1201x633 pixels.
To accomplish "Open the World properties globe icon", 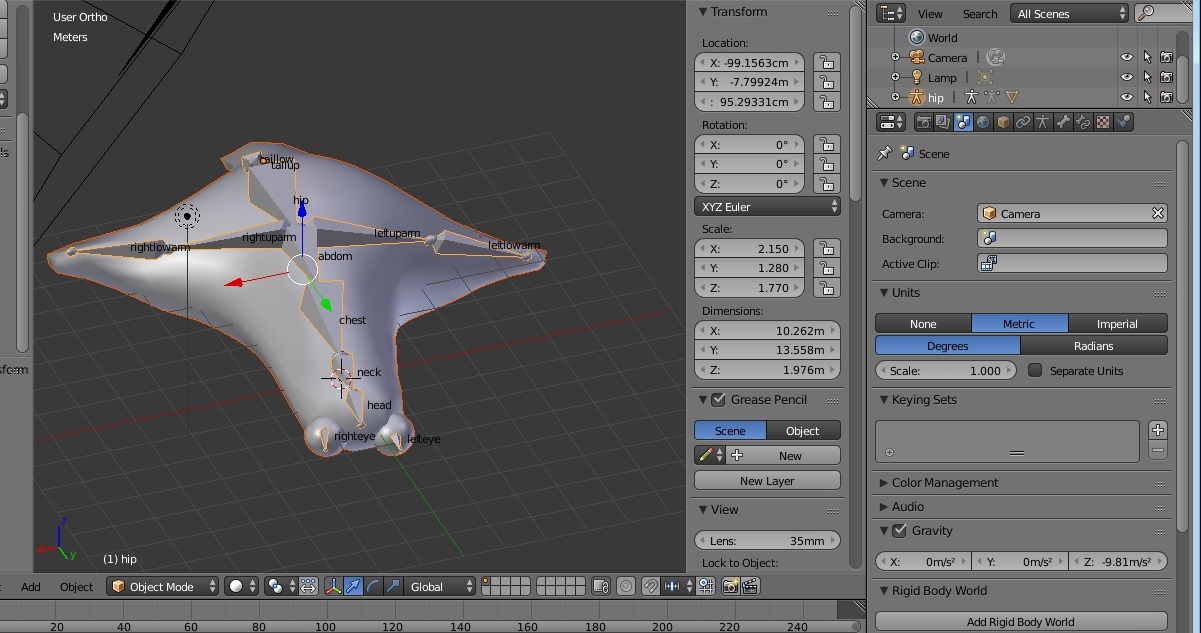I will pyautogui.click(x=983, y=122).
